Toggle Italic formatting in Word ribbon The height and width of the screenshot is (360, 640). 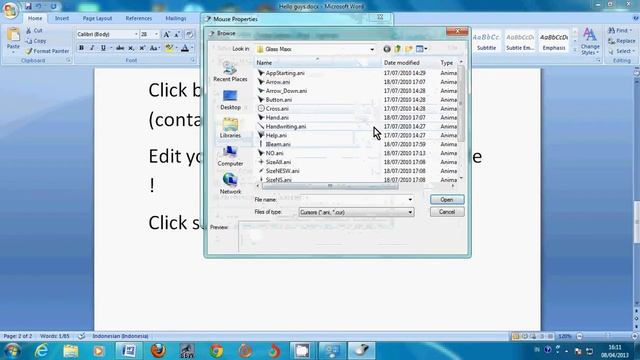coord(92,48)
